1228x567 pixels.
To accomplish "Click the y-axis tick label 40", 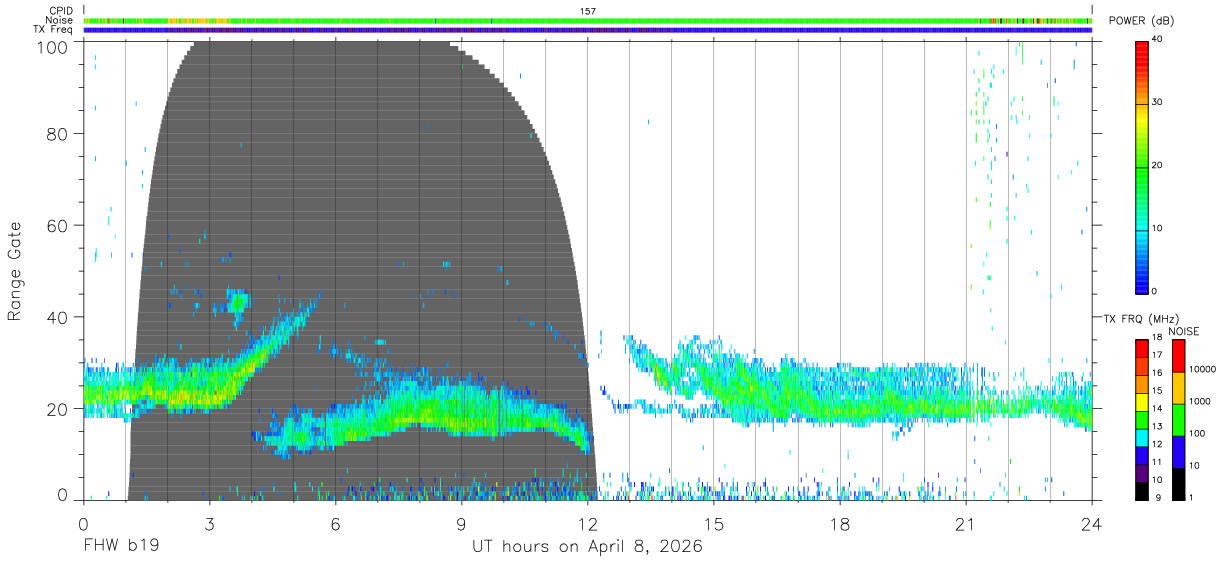I will click(x=58, y=317).
